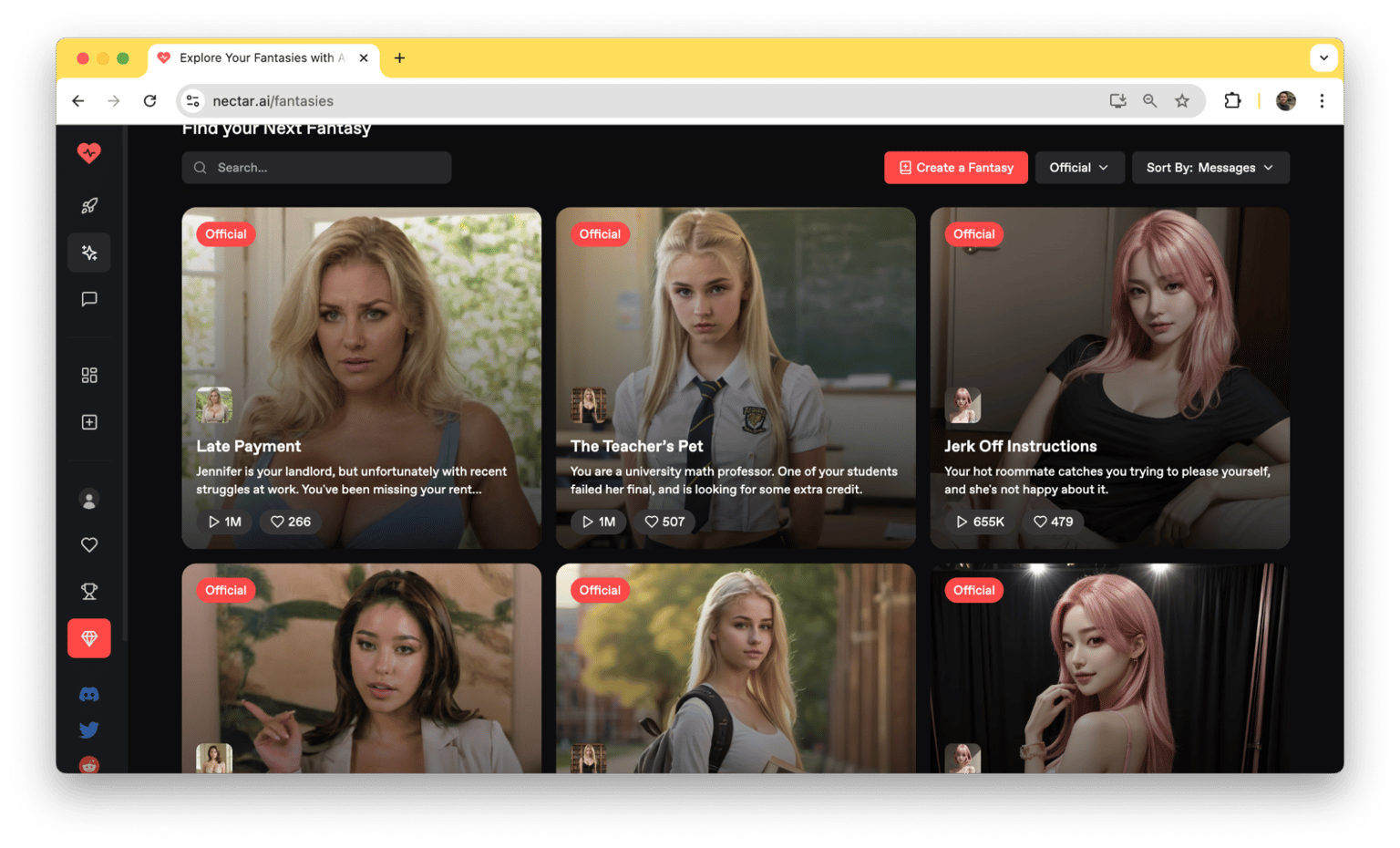Click the Nectar heart logo in sidebar
1400x848 pixels.
(x=88, y=153)
